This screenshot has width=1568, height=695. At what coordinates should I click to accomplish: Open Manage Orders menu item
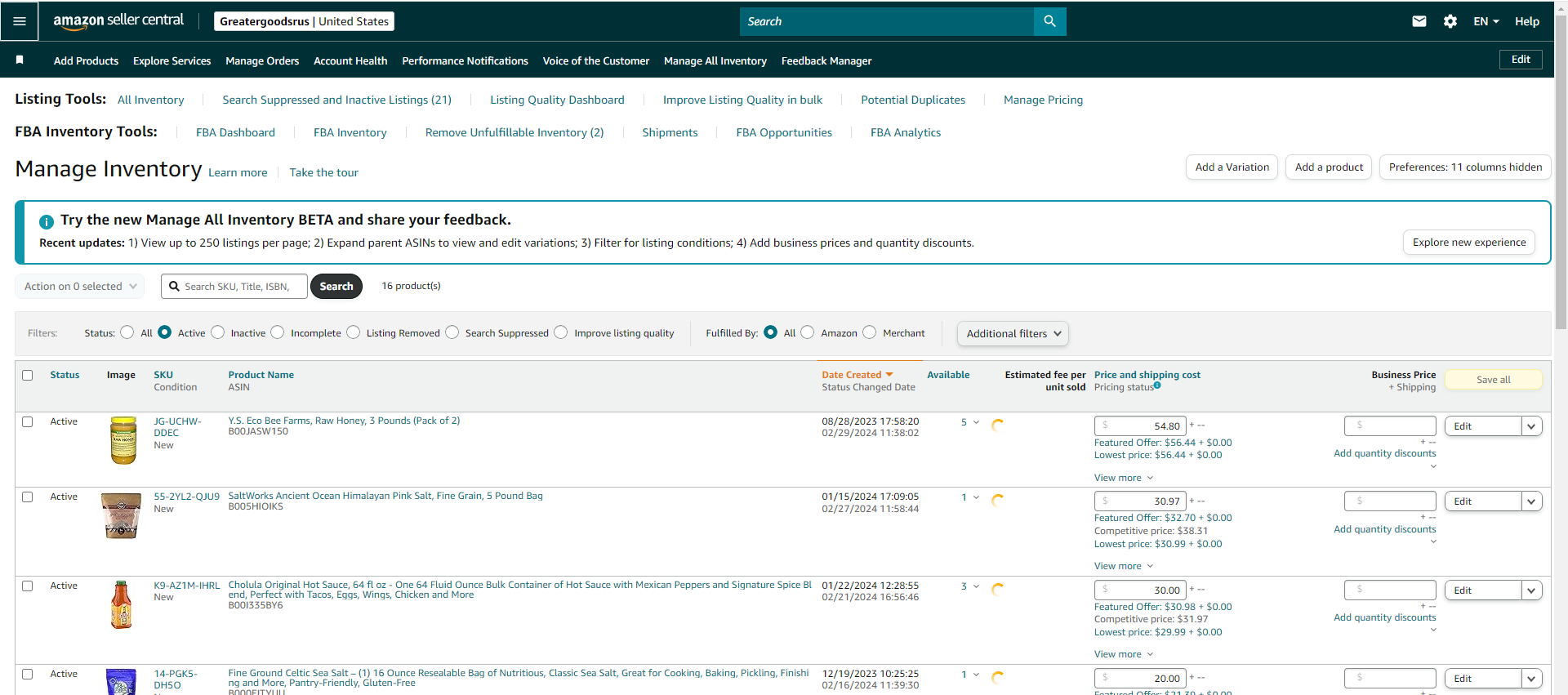pyautogui.click(x=262, y=60)
